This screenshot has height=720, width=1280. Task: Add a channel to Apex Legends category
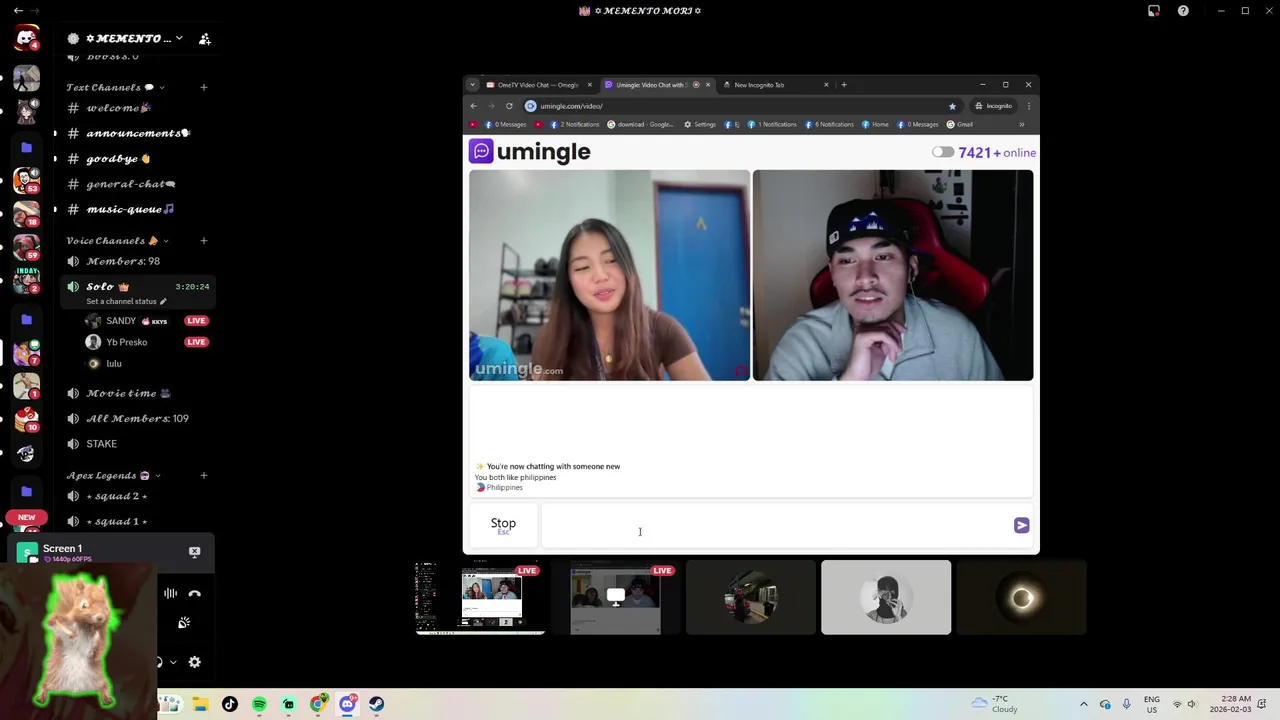(x=203, y=476)
